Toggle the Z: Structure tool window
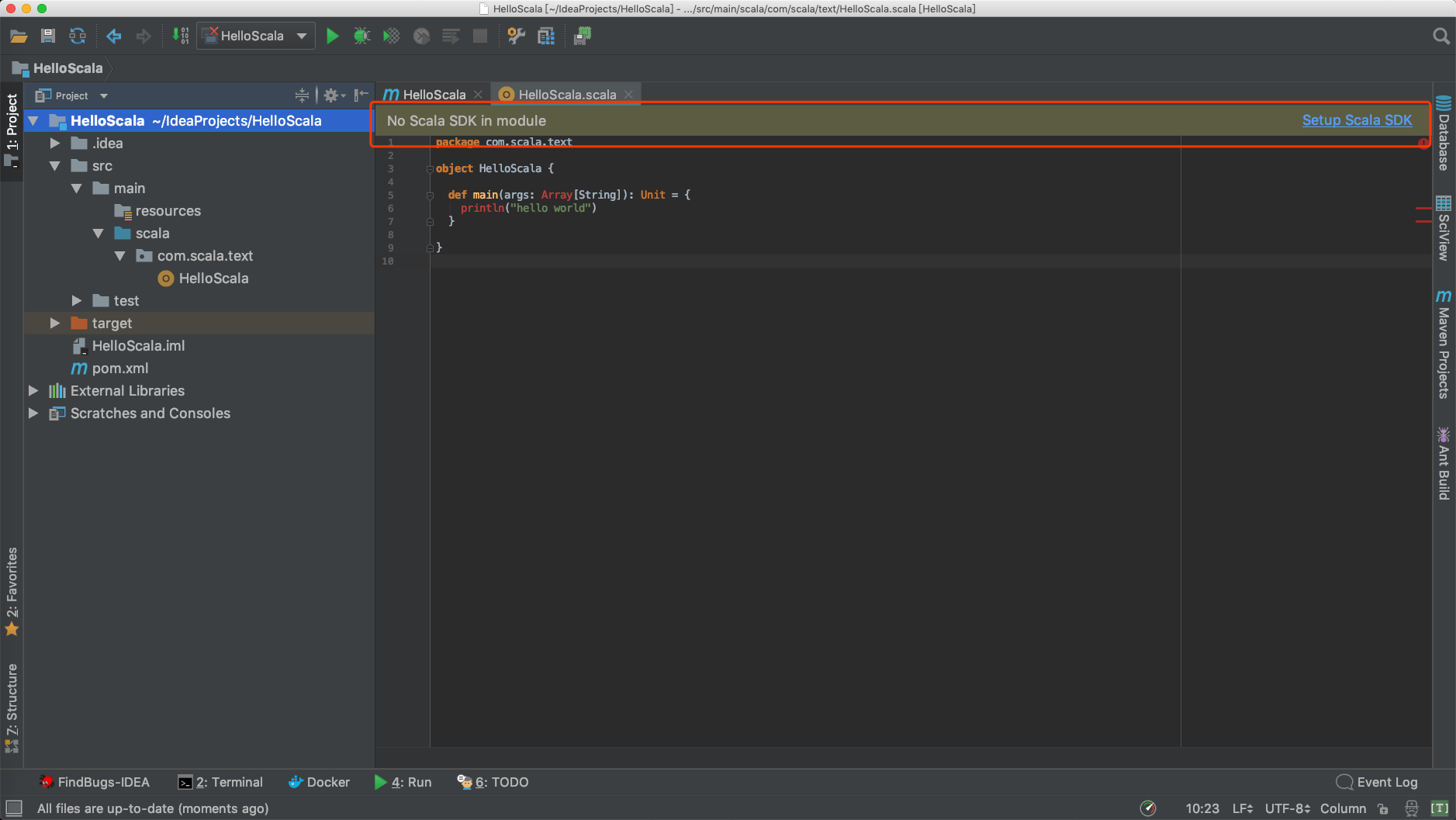The height and width of the screenshot is (820, 1456). pos(12,708)
